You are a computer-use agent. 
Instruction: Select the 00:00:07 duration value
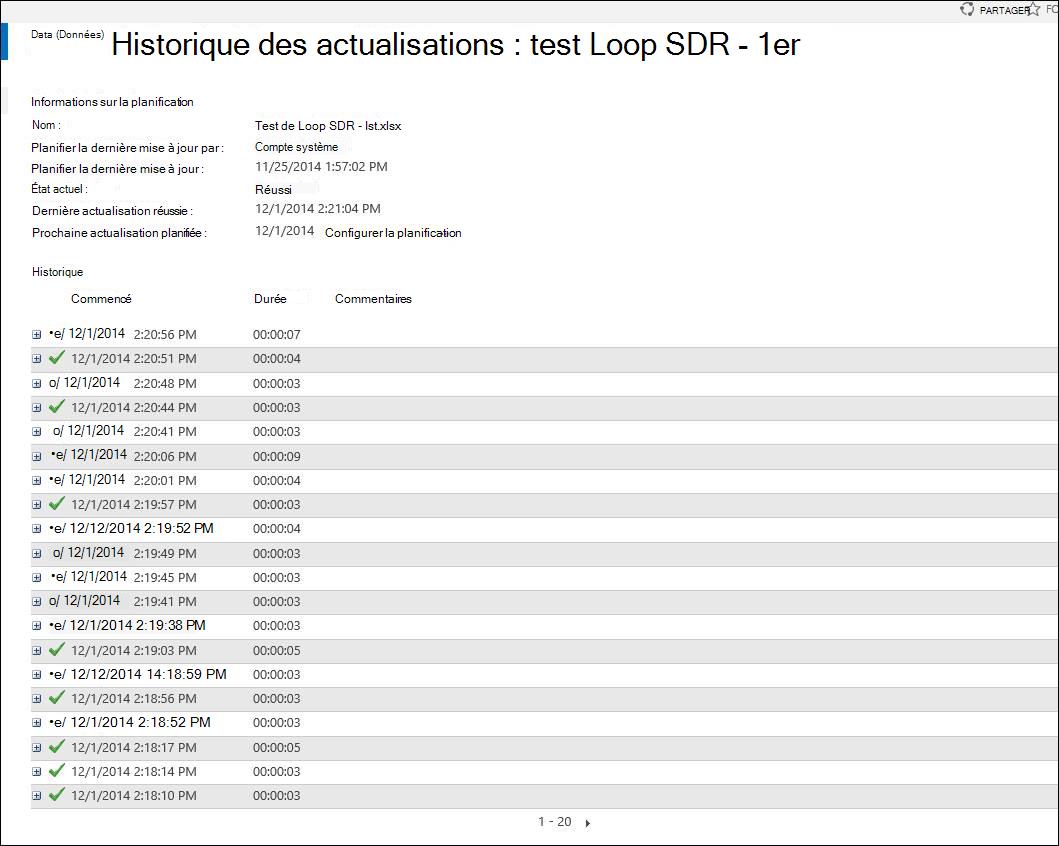[277, 335]
